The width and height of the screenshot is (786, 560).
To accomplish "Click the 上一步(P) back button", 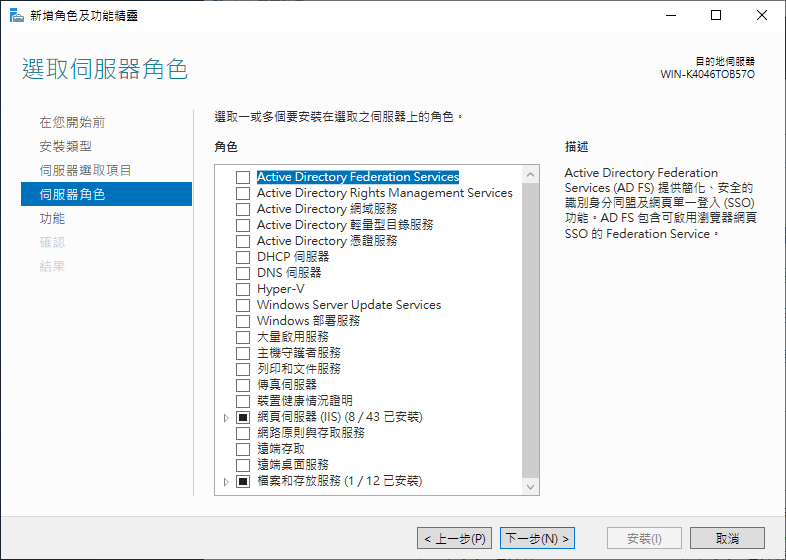I will coord(455,538).
